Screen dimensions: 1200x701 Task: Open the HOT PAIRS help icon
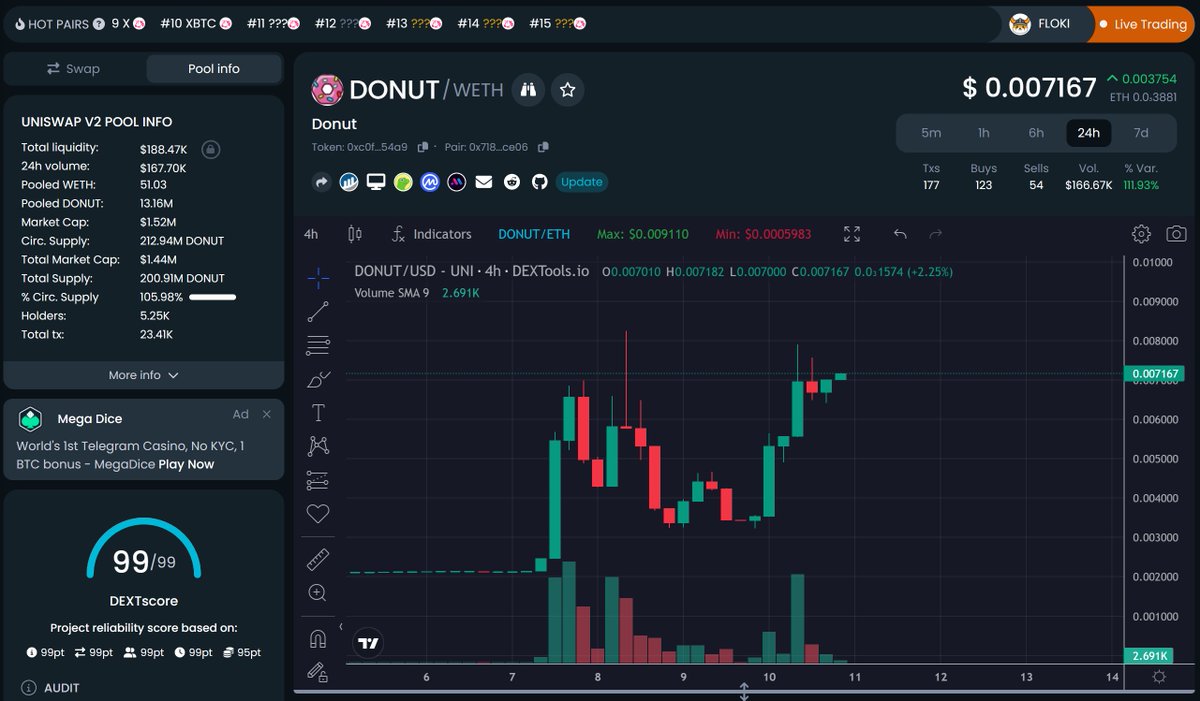99,24
